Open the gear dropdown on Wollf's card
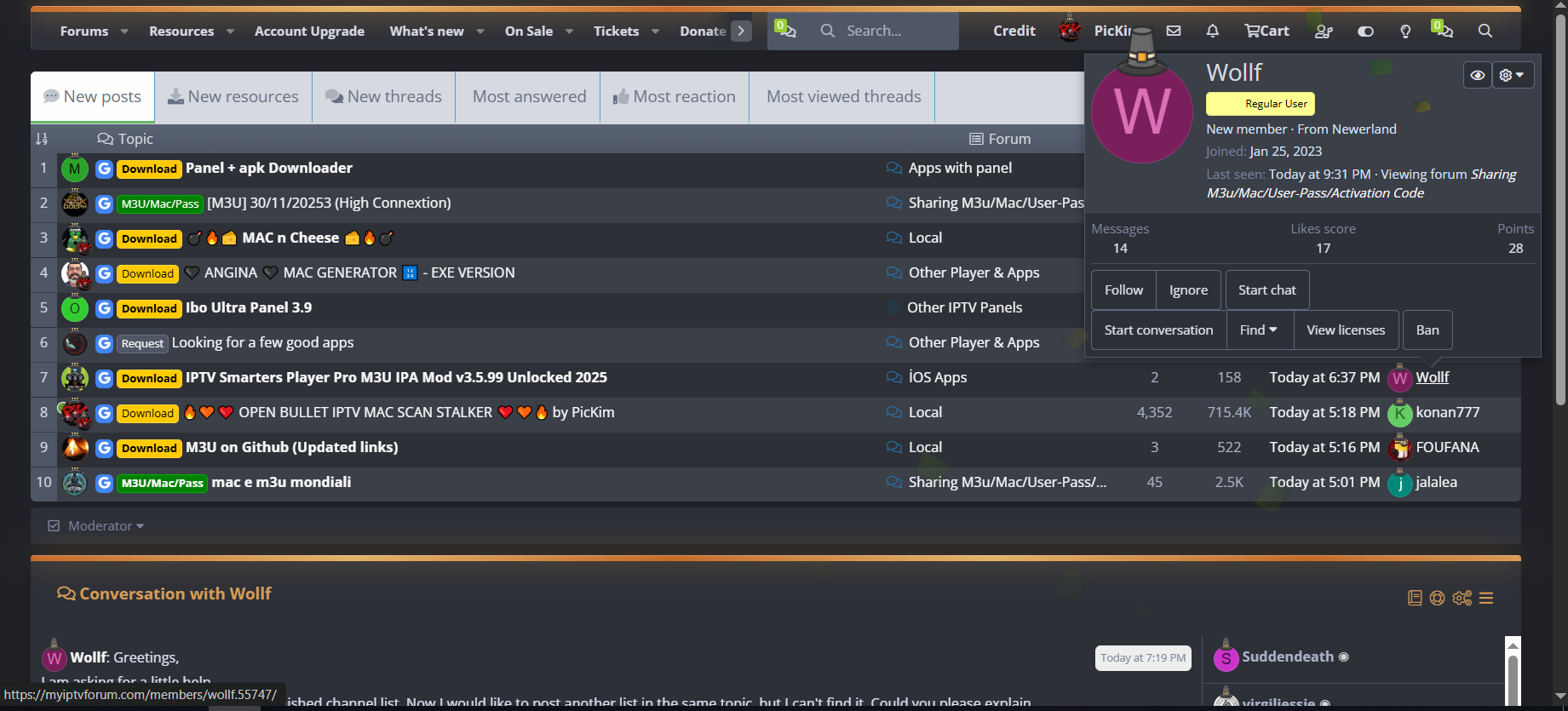Viewport: 1568px width, 711px height. [1512, 75]
